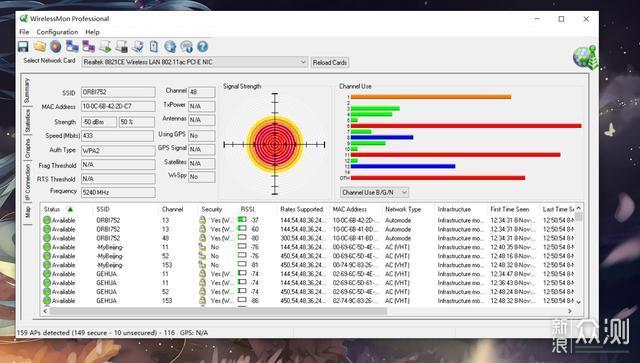This screenshot has width=640, height=363.
Task: Click the blue connected computers toolbar icon
Action: coord(72,47)
